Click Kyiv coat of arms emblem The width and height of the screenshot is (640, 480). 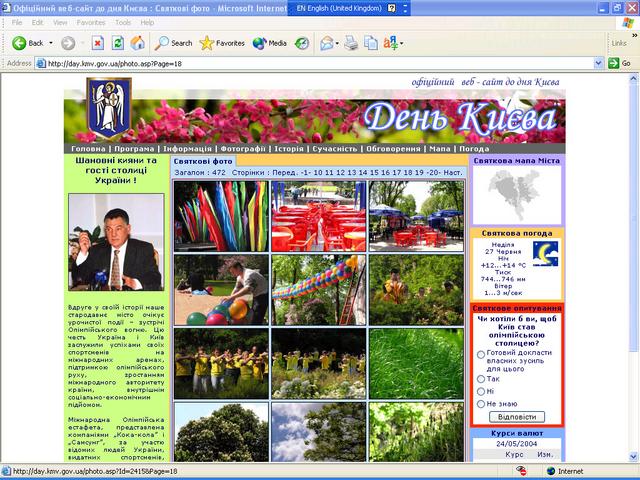coord(109,108)
